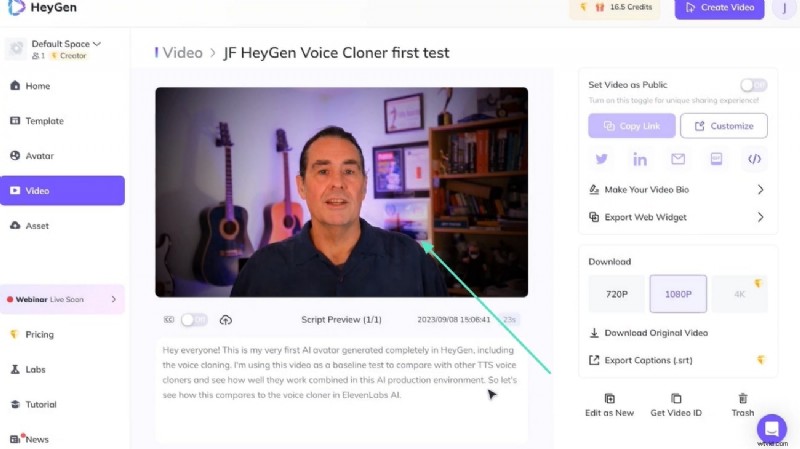This screenshot has height=449, width=800.
Task: Click Export Captions (.srt)
Action: point(640,360)
